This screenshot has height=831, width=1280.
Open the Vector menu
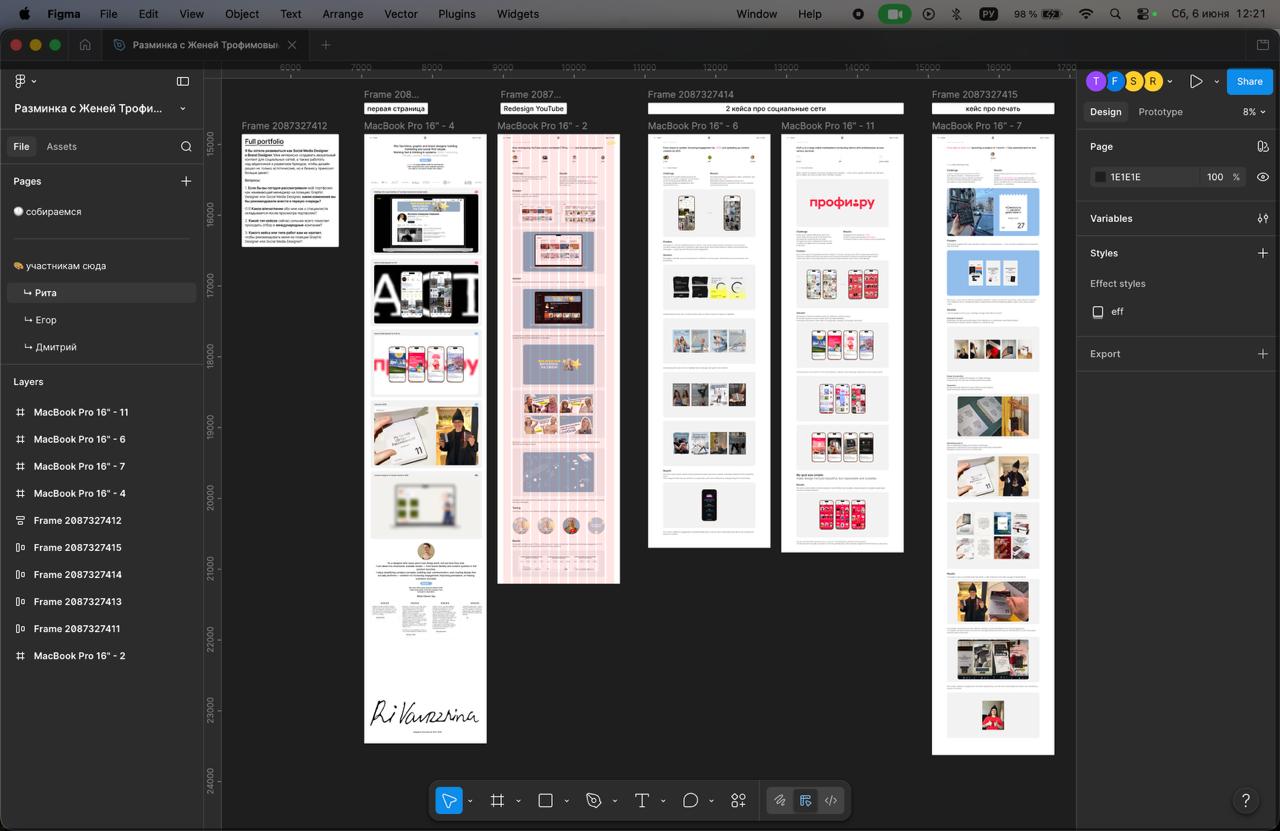pos(401,14)
